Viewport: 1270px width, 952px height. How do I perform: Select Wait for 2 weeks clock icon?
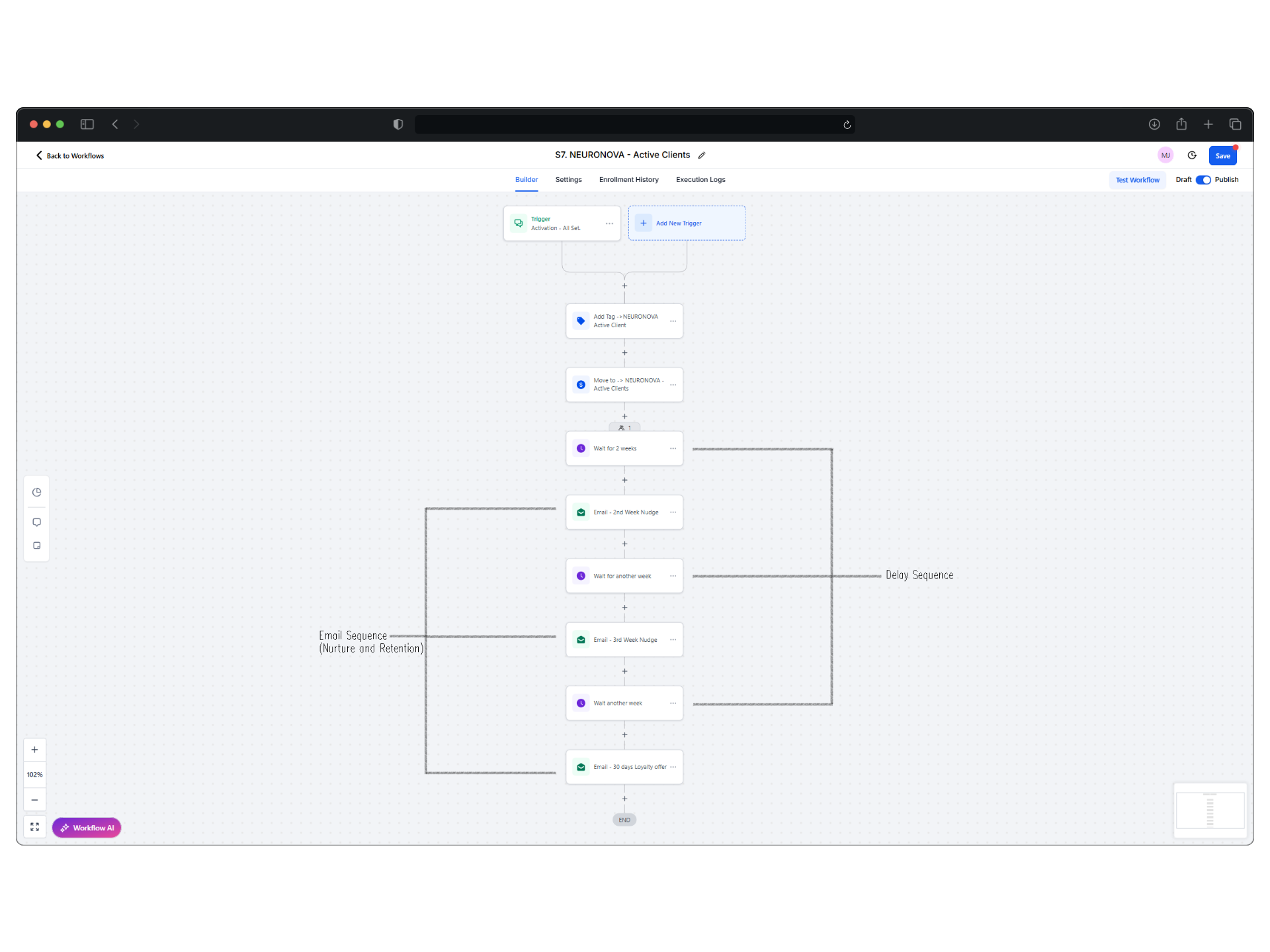click(x=581, y=448)
